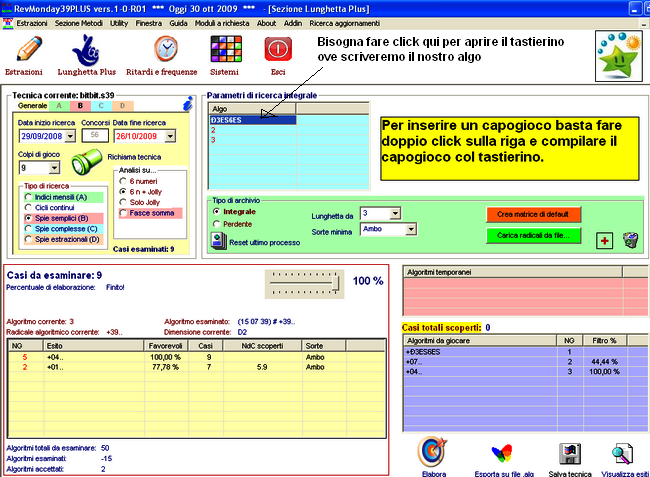Open Ritardi e frequenze clock icon
The width and height of the screenshot is (650, 477).
pos(166,49)
